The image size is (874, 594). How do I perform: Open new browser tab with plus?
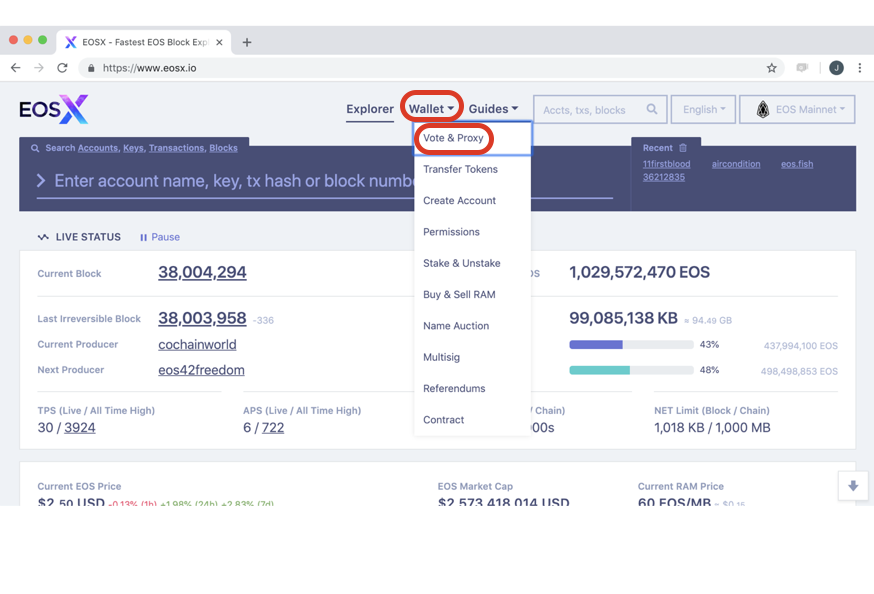click(x=247, y=42)
